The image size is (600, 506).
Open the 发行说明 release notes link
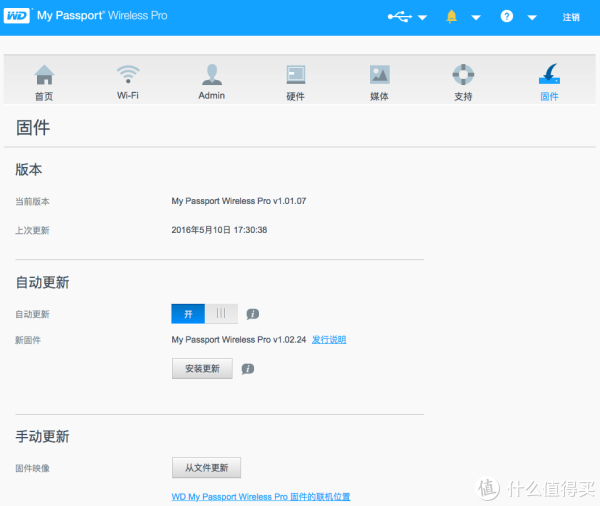(329, 340)
